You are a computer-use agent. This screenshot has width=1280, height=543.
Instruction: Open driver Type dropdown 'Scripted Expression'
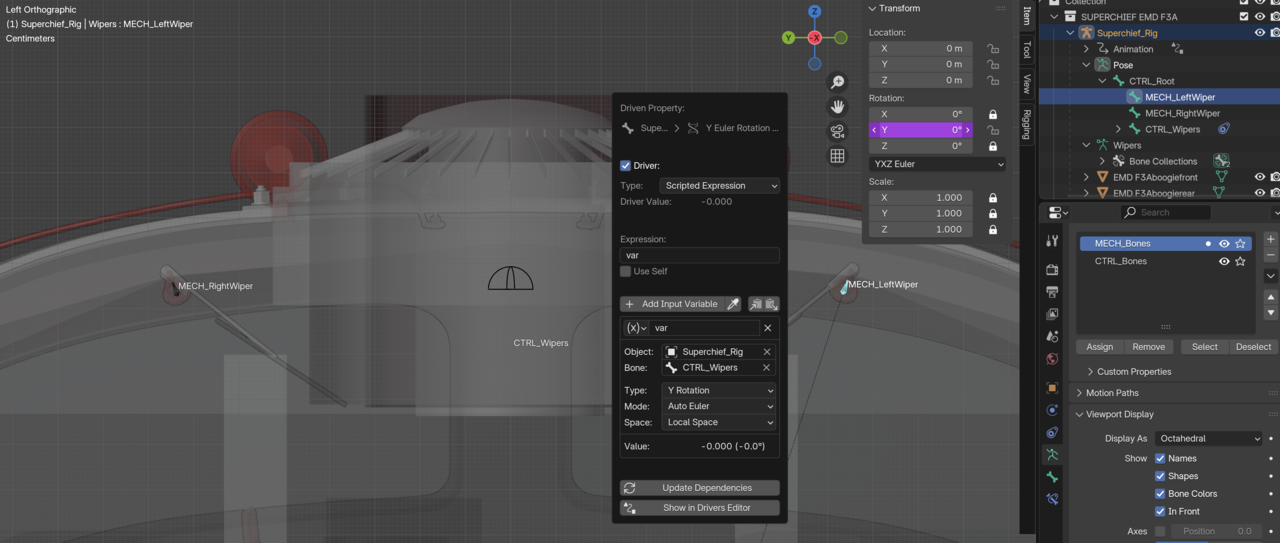719,186
